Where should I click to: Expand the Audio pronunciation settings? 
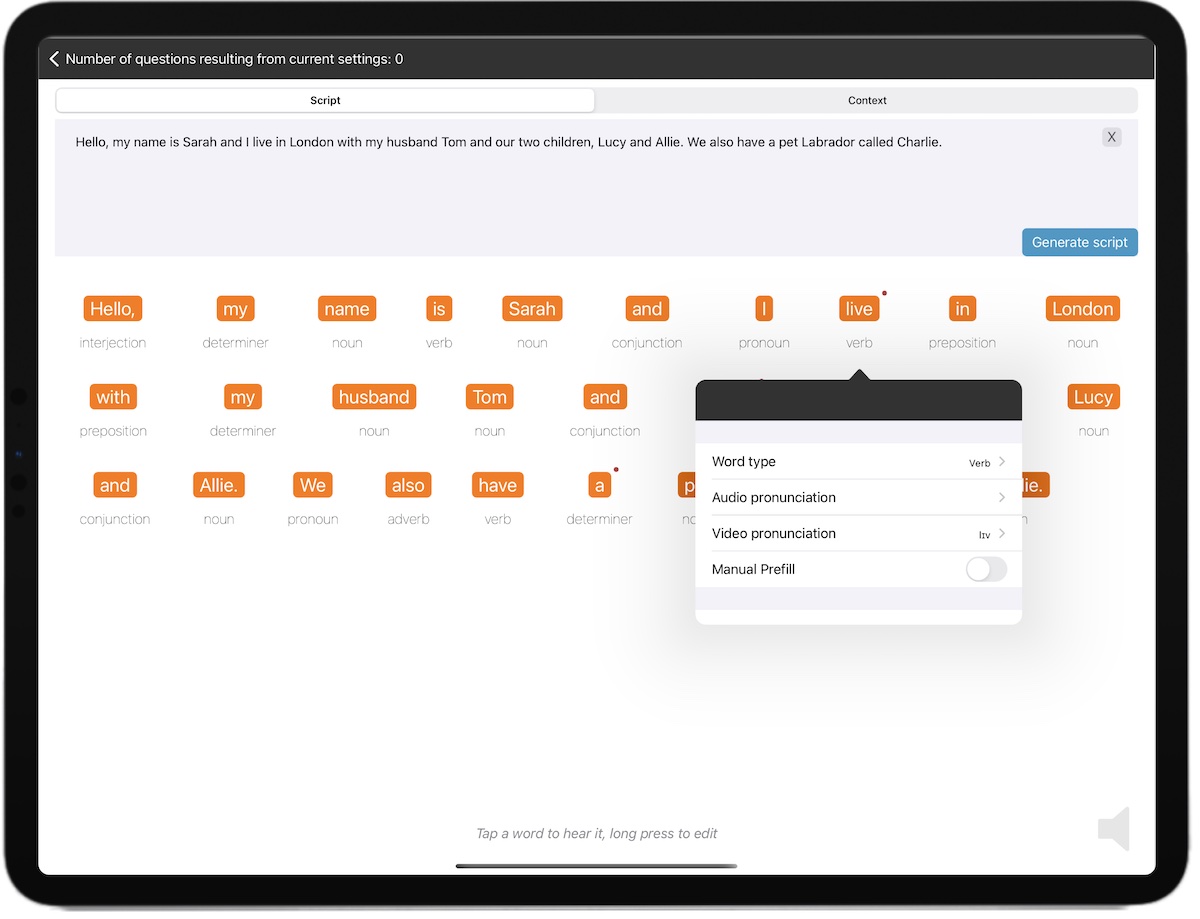pos(858,497)
